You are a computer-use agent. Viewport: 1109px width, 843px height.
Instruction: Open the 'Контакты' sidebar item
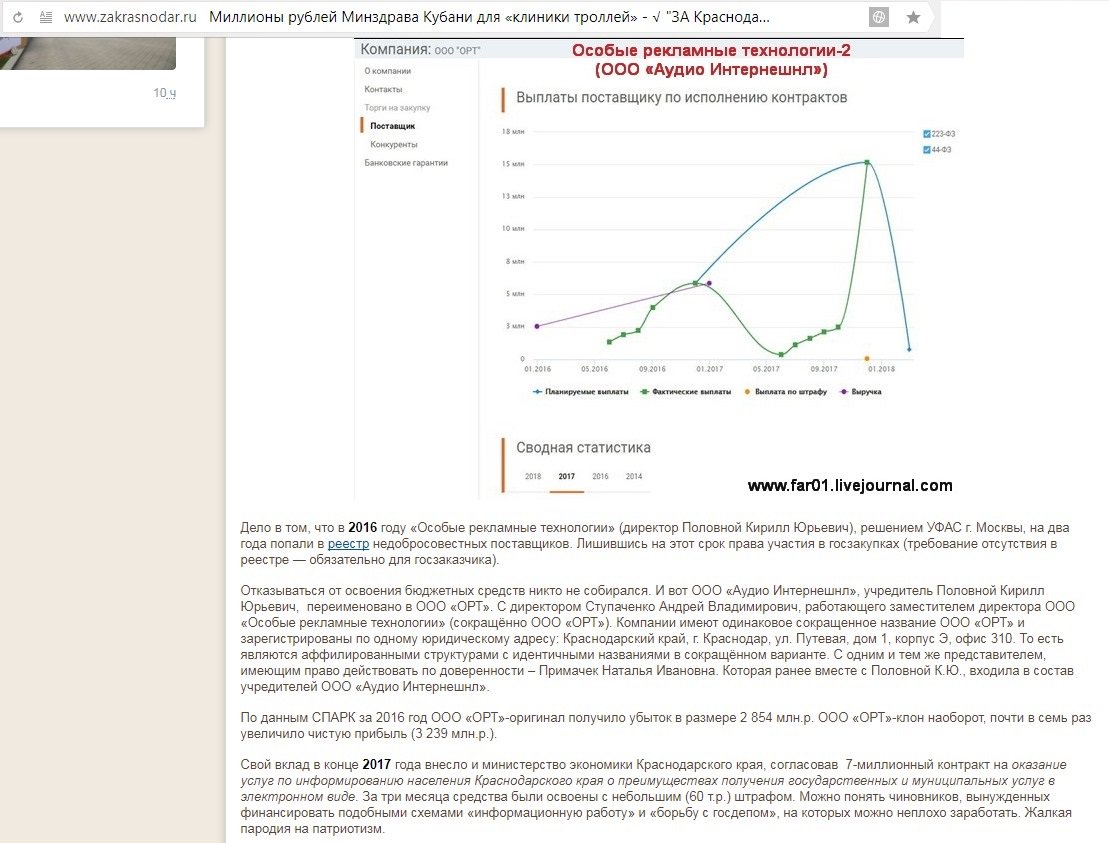point(383,89)
